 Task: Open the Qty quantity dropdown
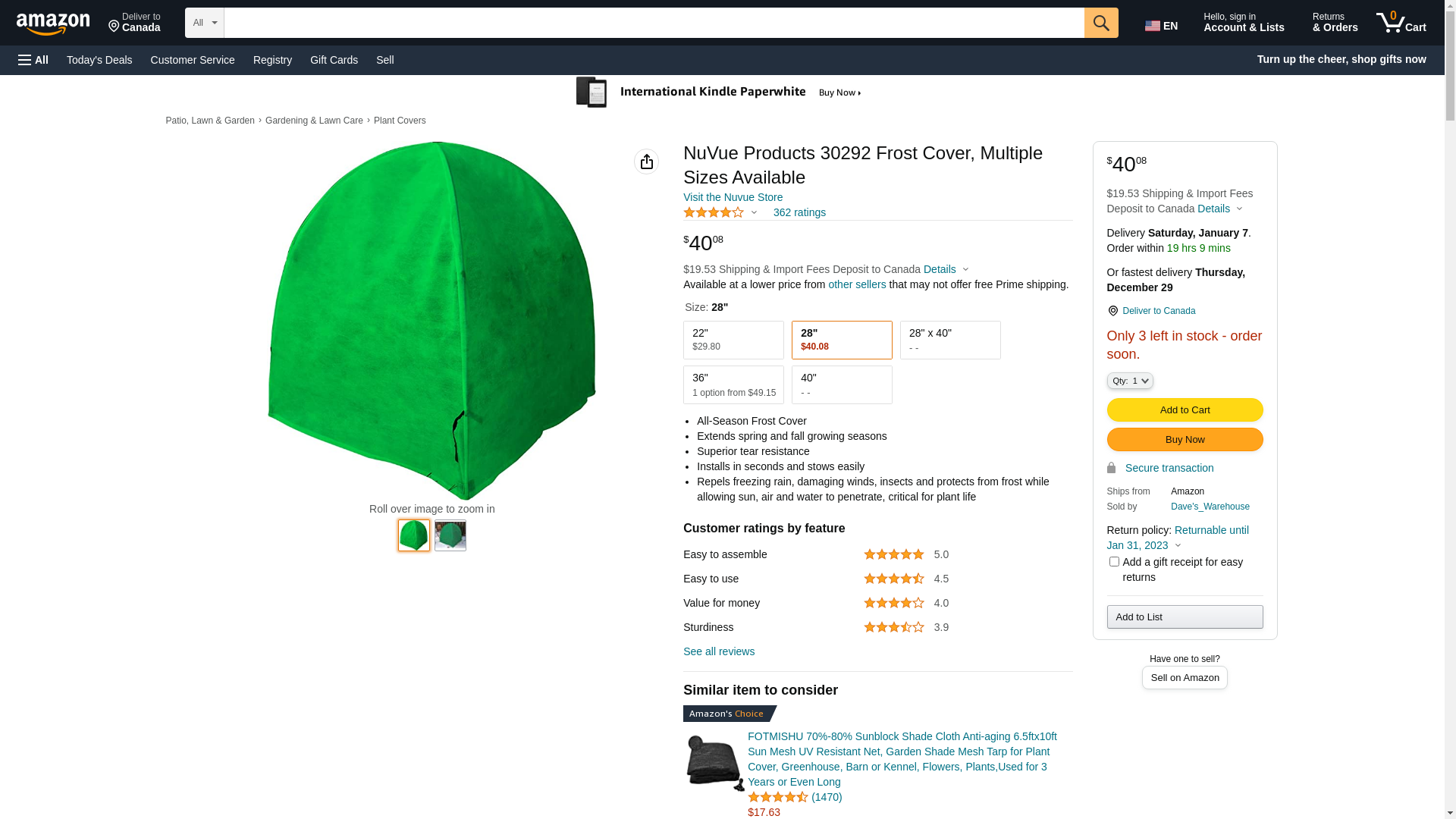[x=1130, y=381]
